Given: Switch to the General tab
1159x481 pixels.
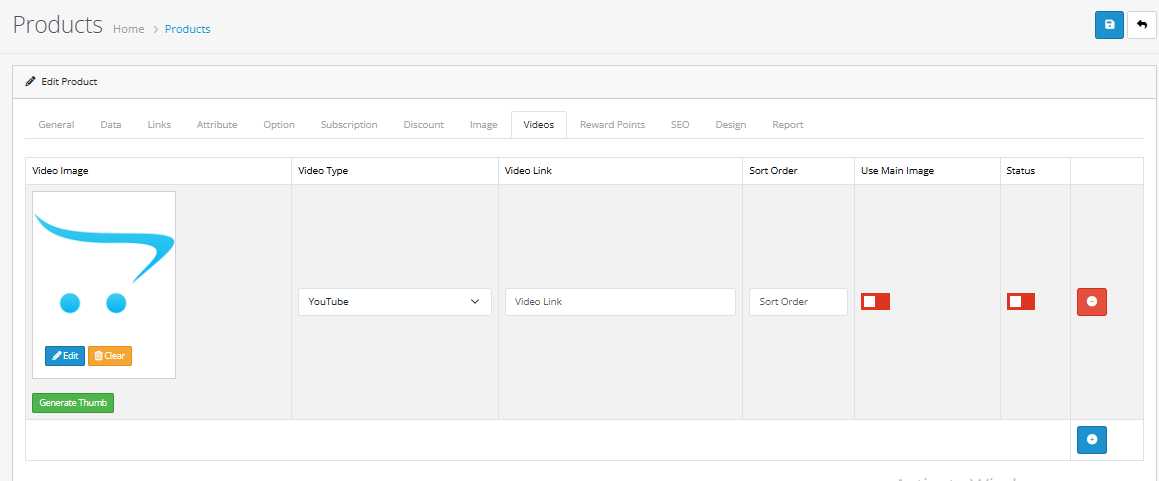Looking at the screenshot, I should pos(56,125).
